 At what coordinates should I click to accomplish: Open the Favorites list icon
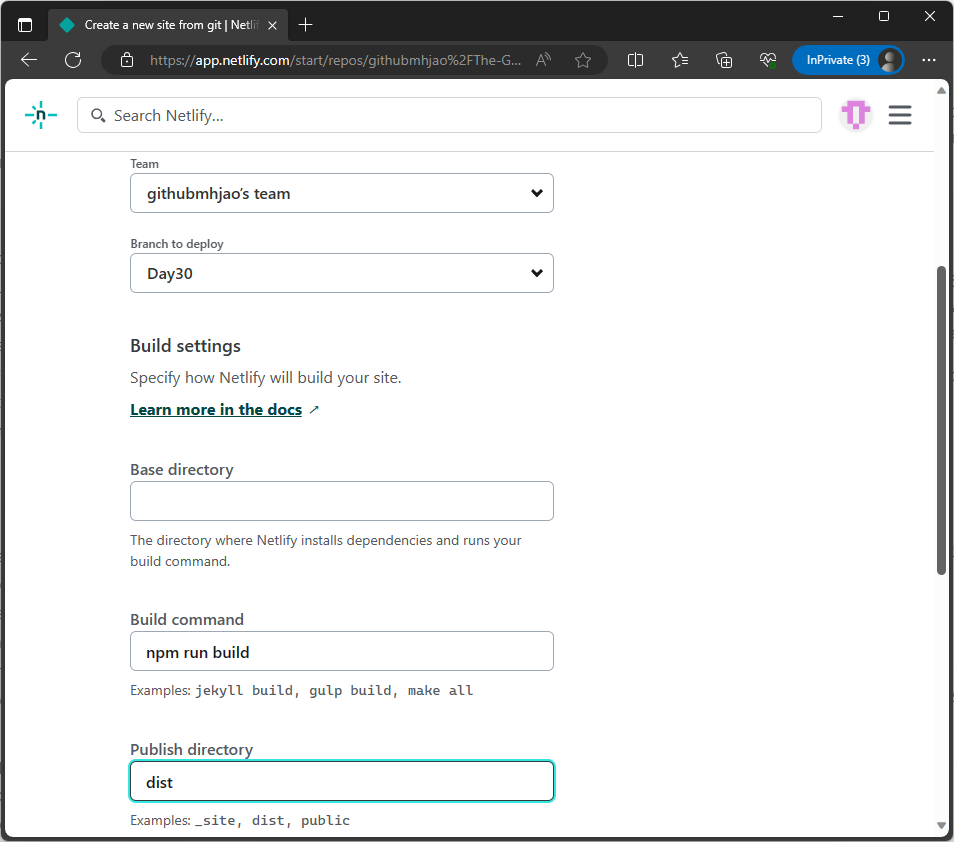coord(680,60)
